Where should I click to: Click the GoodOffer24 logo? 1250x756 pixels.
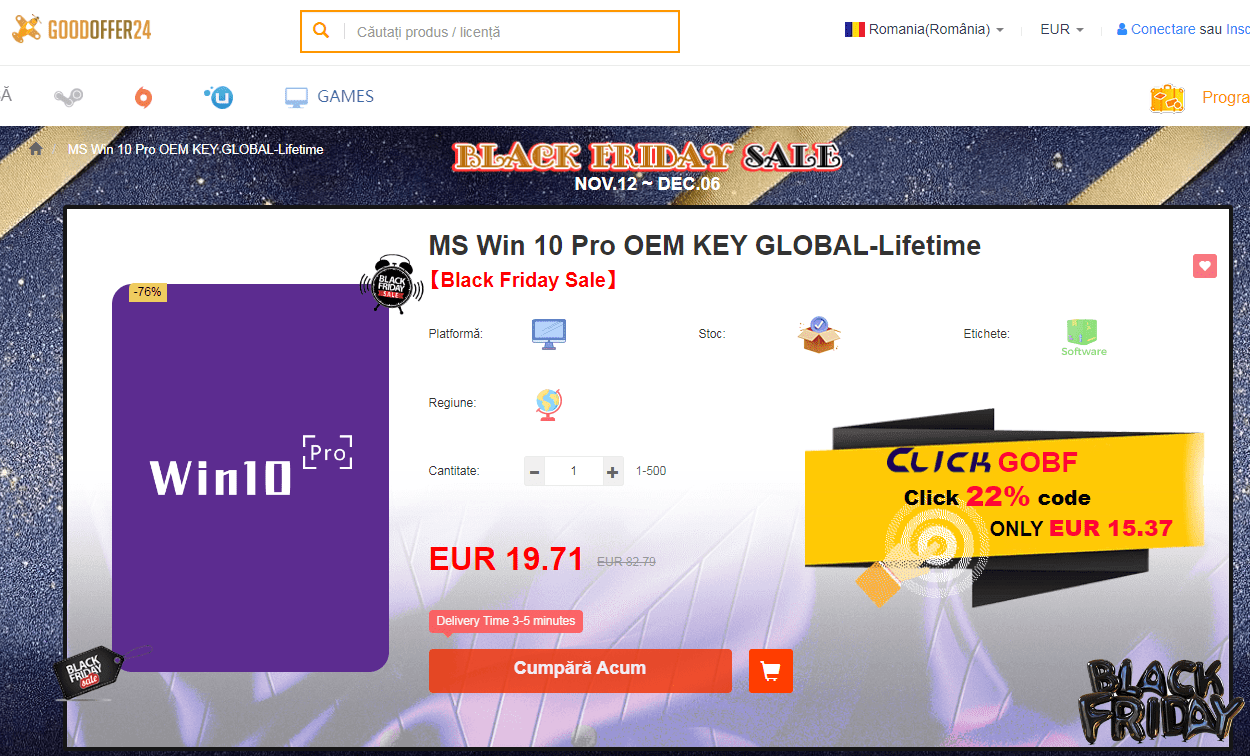point(82,29)
